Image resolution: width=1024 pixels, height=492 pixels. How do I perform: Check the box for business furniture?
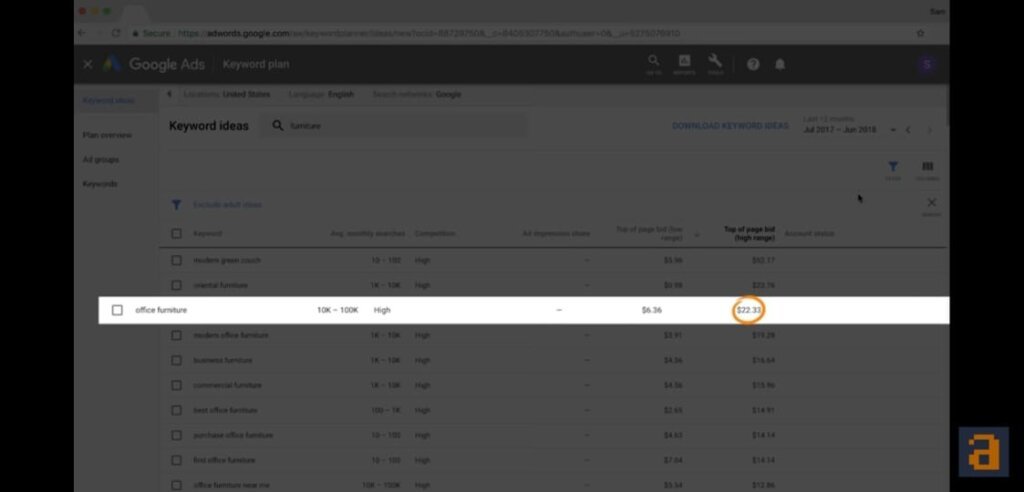click(x=176, y=360)
